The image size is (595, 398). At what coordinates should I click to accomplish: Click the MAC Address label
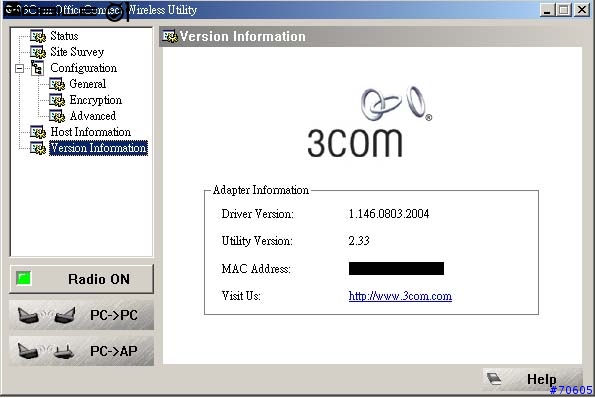[256, 269]
